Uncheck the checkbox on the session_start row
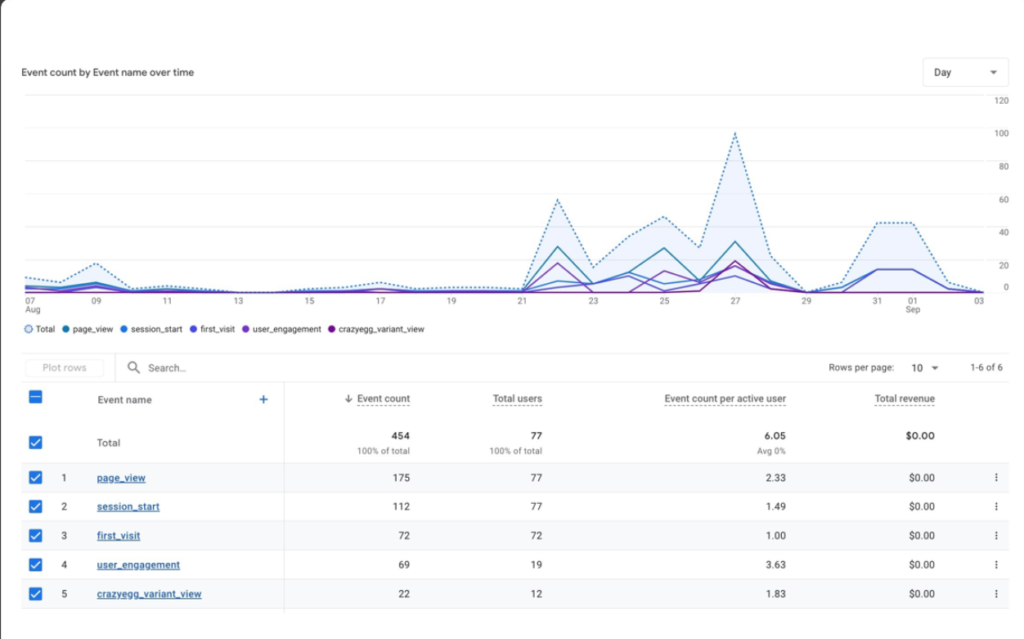 (35, 507)
